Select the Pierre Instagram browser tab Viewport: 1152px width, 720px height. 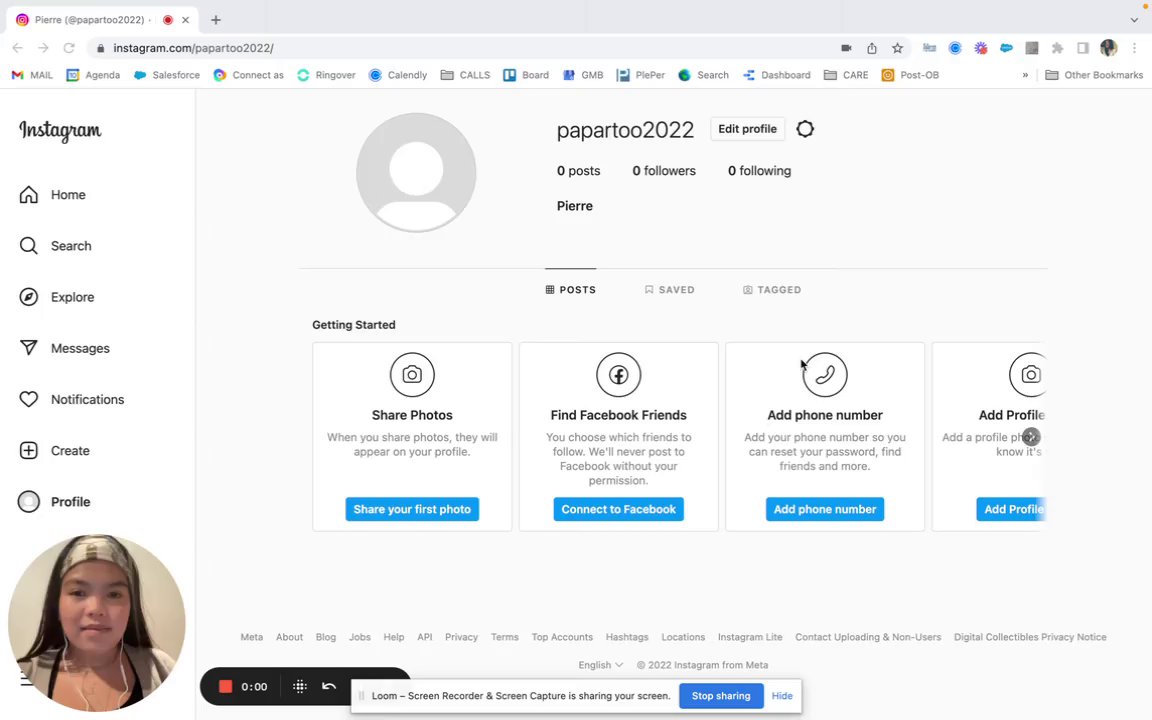[x=103, y=20]
